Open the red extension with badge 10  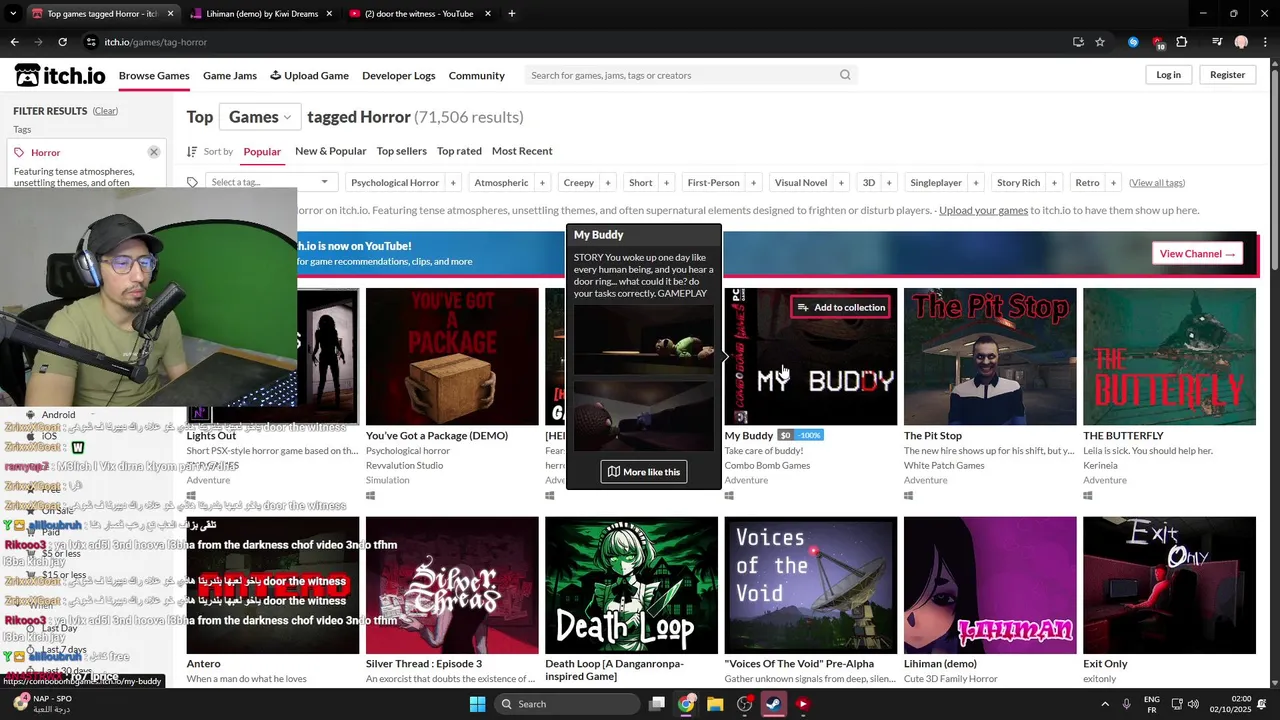[x=1158, y=42]
